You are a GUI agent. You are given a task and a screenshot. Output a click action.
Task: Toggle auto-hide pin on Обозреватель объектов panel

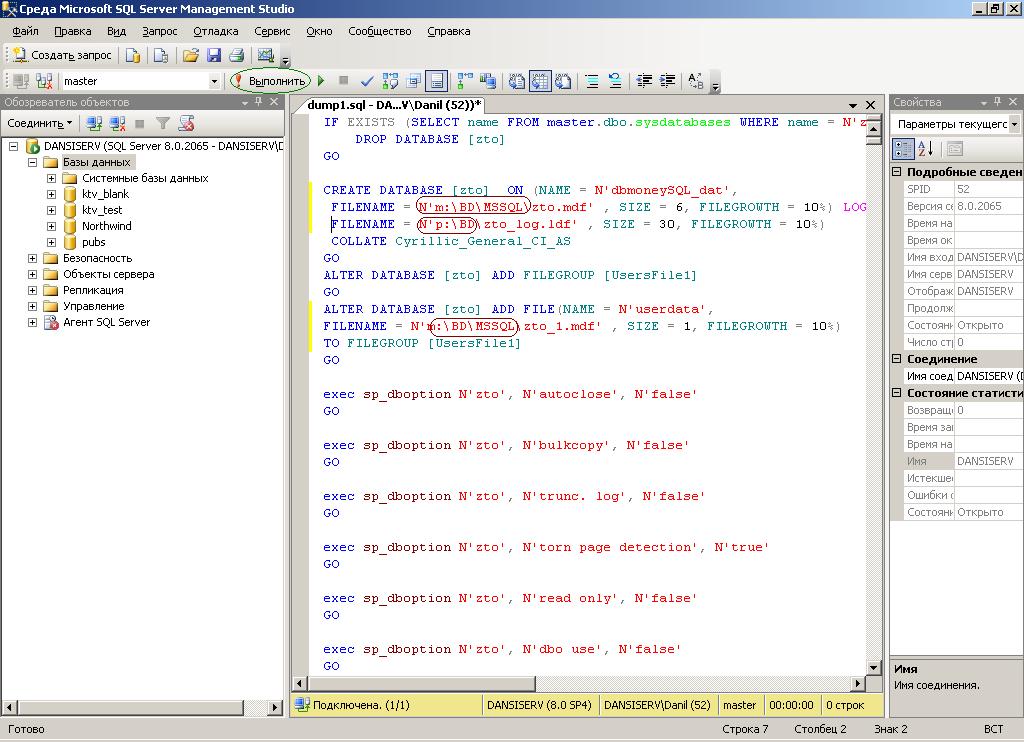click(259, 102)
